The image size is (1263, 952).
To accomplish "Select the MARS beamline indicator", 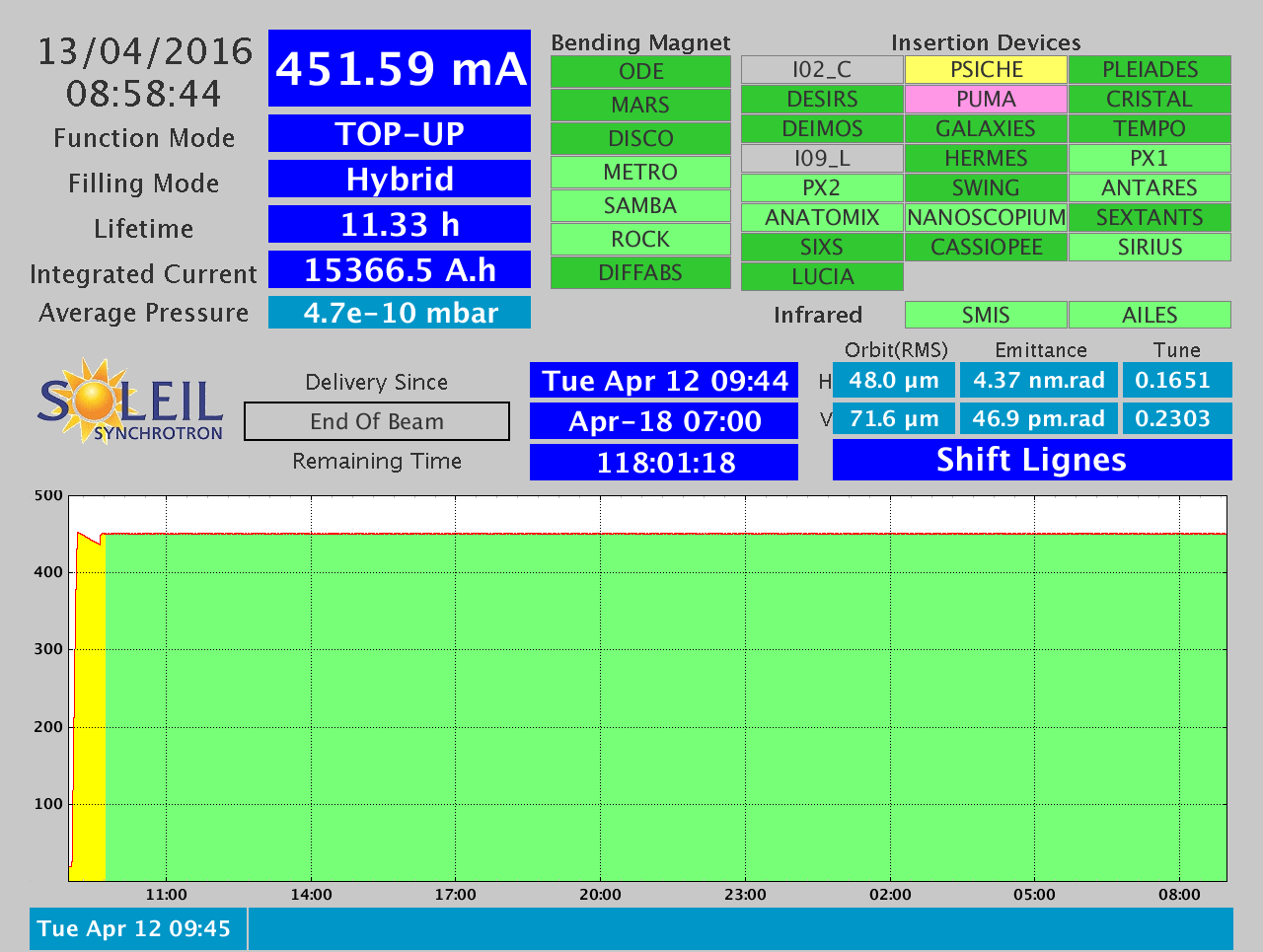I will pyautogui.click(x=640, y=106).
